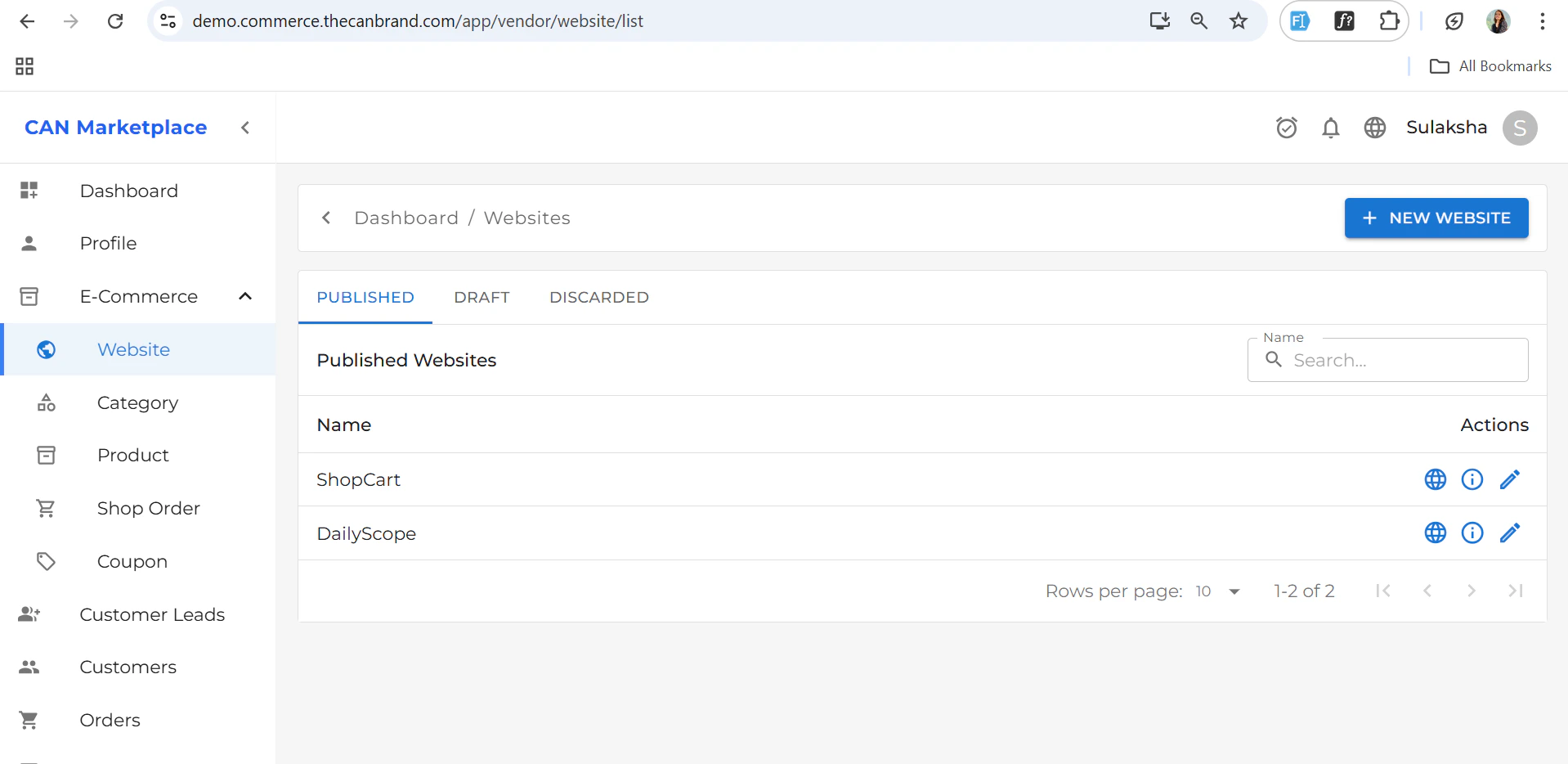
Task: View DailyScope info icon
Action: click(1472, 533)
